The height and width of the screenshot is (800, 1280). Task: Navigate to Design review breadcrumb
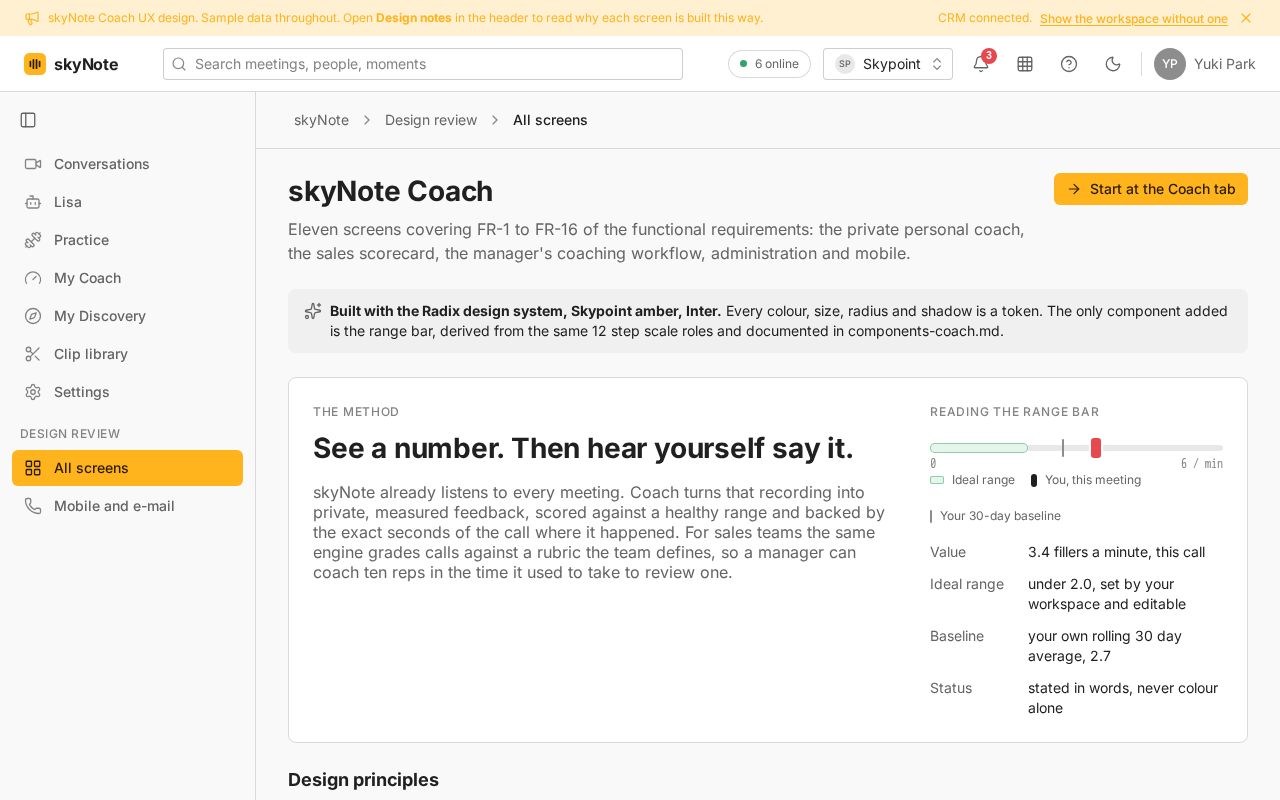pyautogui.click(x=431, y=120)
